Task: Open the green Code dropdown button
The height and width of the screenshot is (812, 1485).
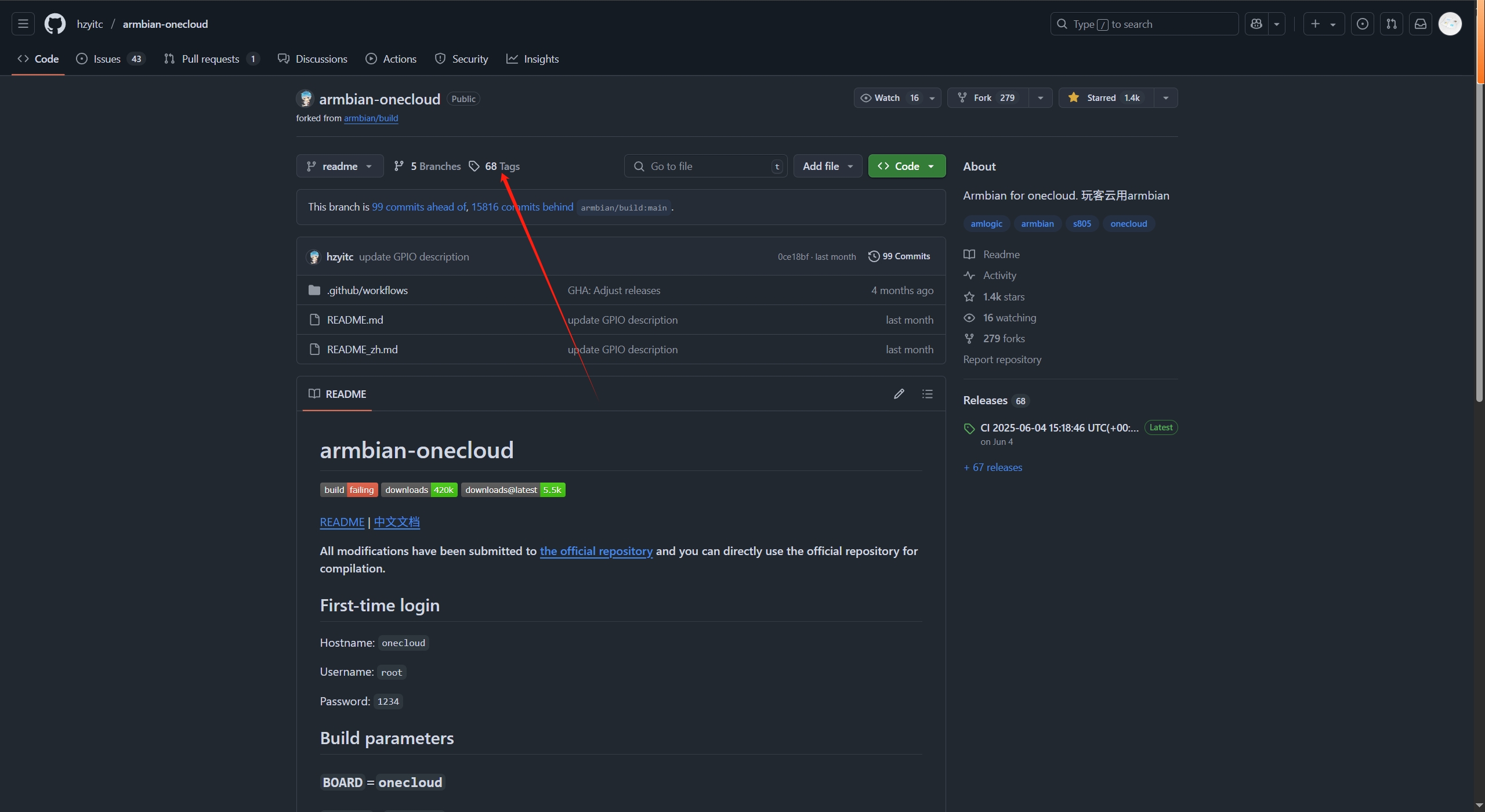Action: pyautogui.click(x=907, y=166)
